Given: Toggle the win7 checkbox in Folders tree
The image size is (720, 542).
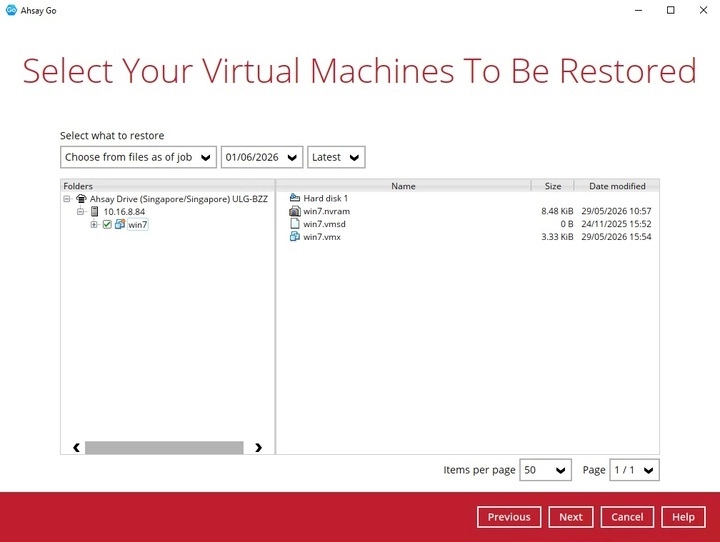Looking at the screenshot, I should point(107,225).
